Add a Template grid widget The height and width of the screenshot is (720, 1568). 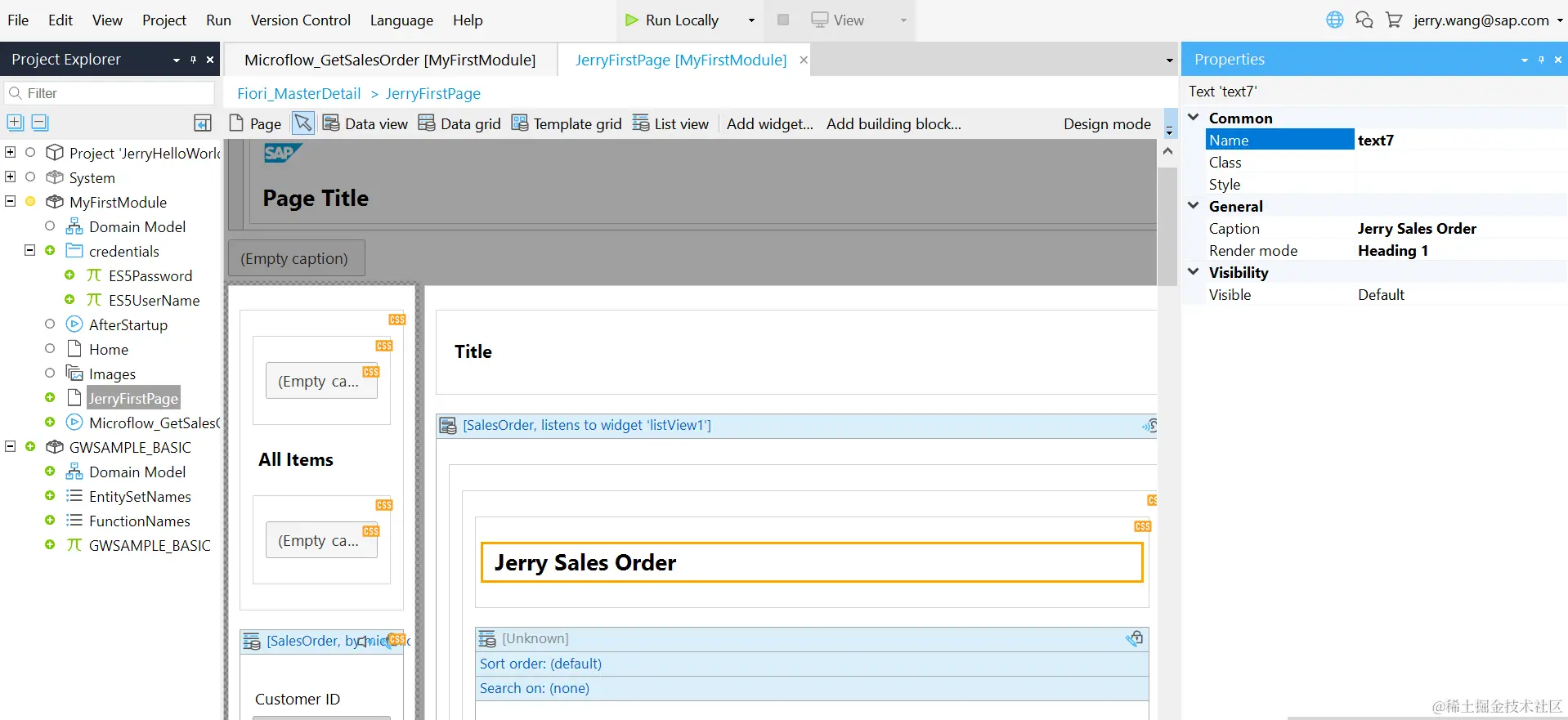pyautogui.click(x=567, y=123)
